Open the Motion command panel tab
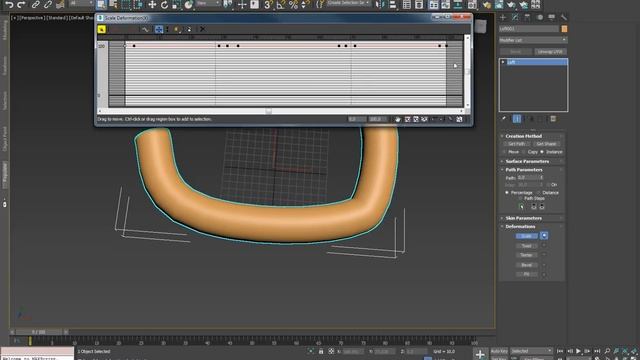This screenshot has width=640, height=360. click(540, 17)
